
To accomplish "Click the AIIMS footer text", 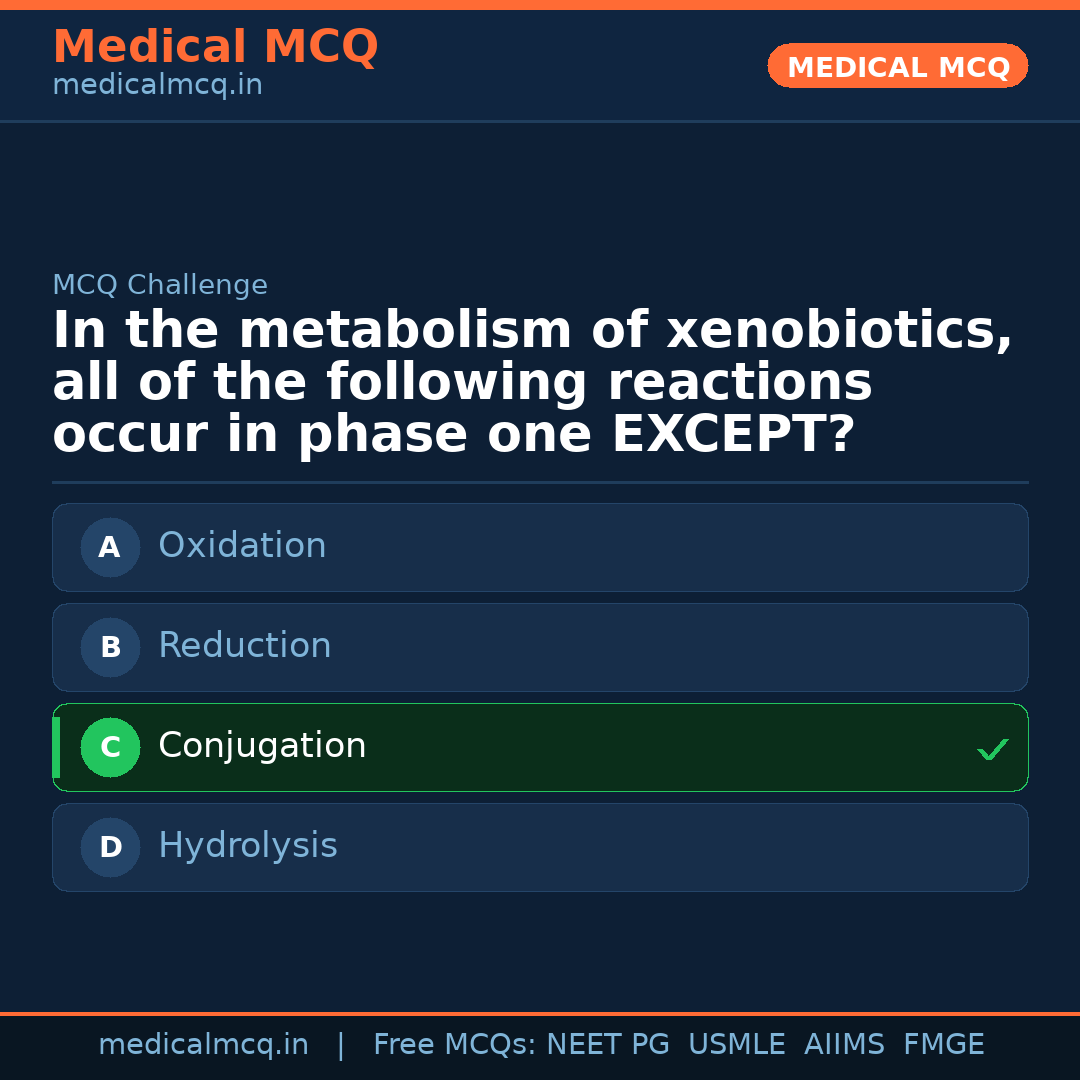I will click(844, 1045).
